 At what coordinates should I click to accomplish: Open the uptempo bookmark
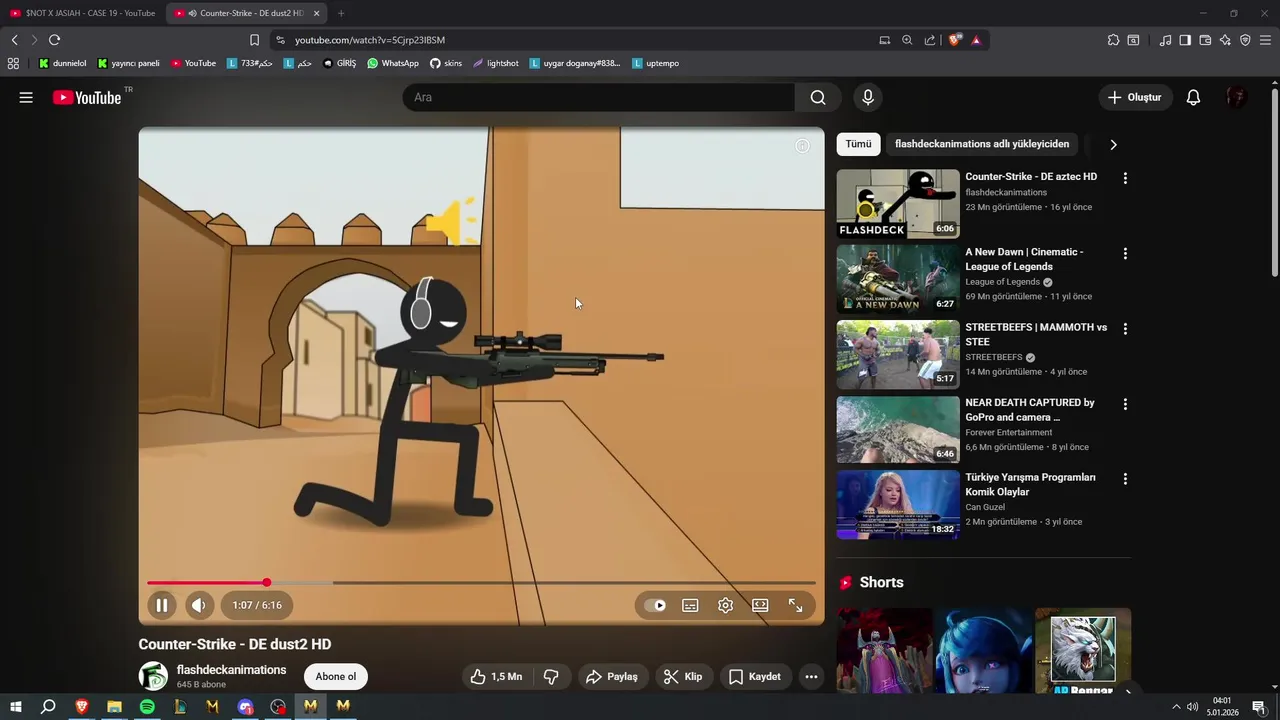[656, 63]
